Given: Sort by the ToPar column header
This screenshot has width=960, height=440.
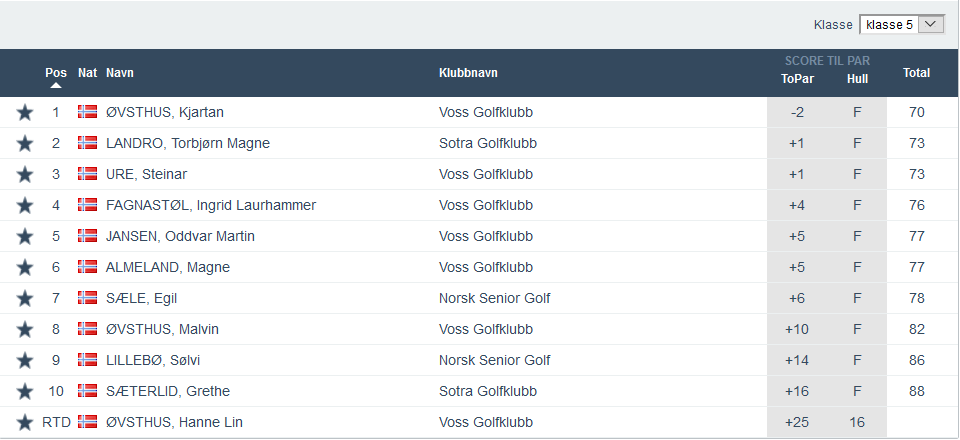Looking at the screenshot, I should point(797,79).
